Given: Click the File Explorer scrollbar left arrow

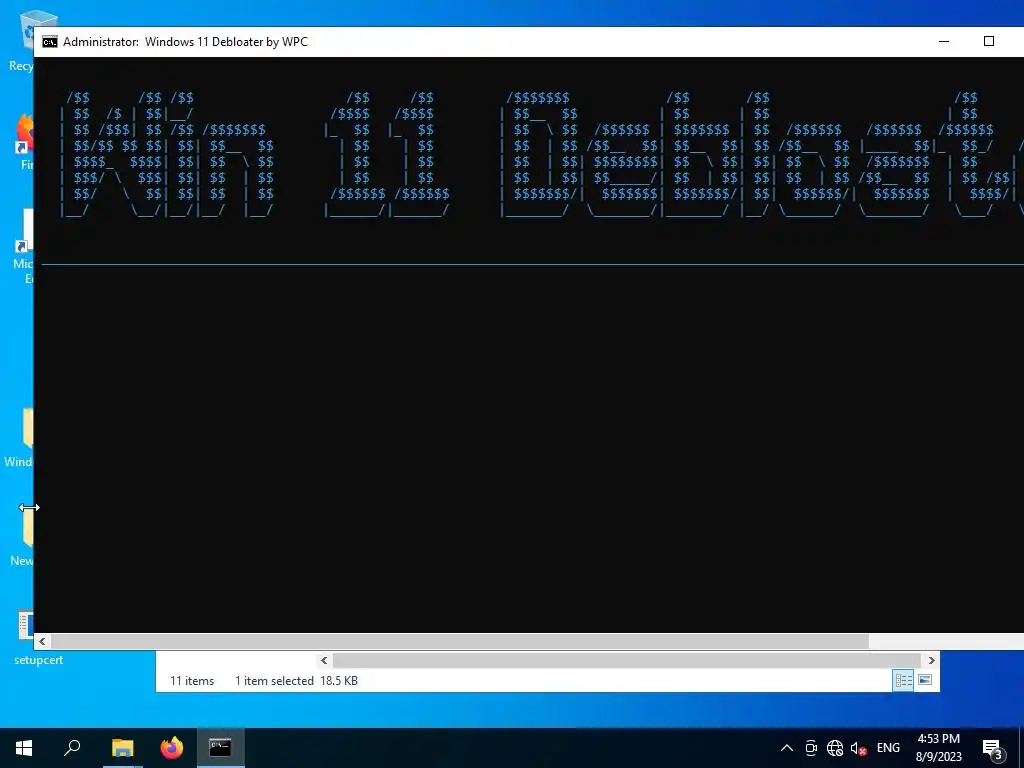Looking at the screenshot, I should click(324, 660).
